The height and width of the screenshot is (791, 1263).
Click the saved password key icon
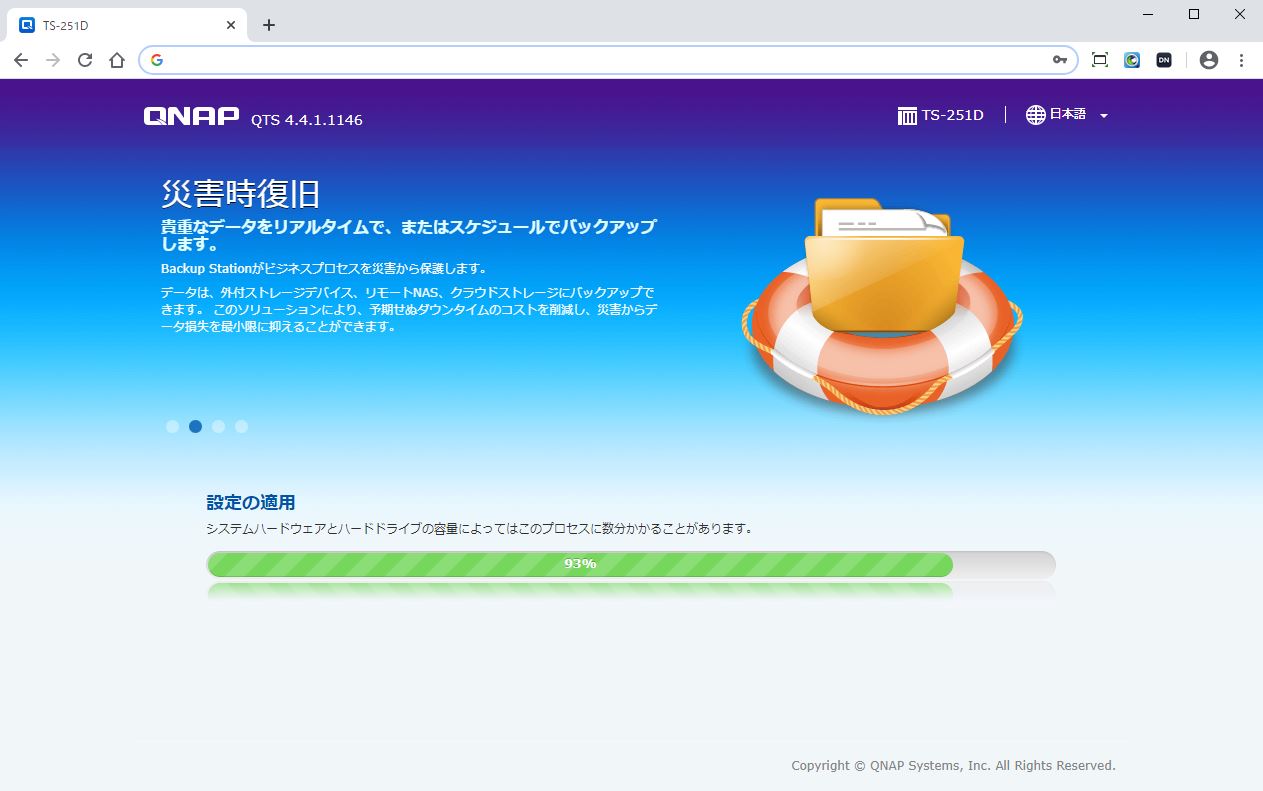(x=1060, y=60)
